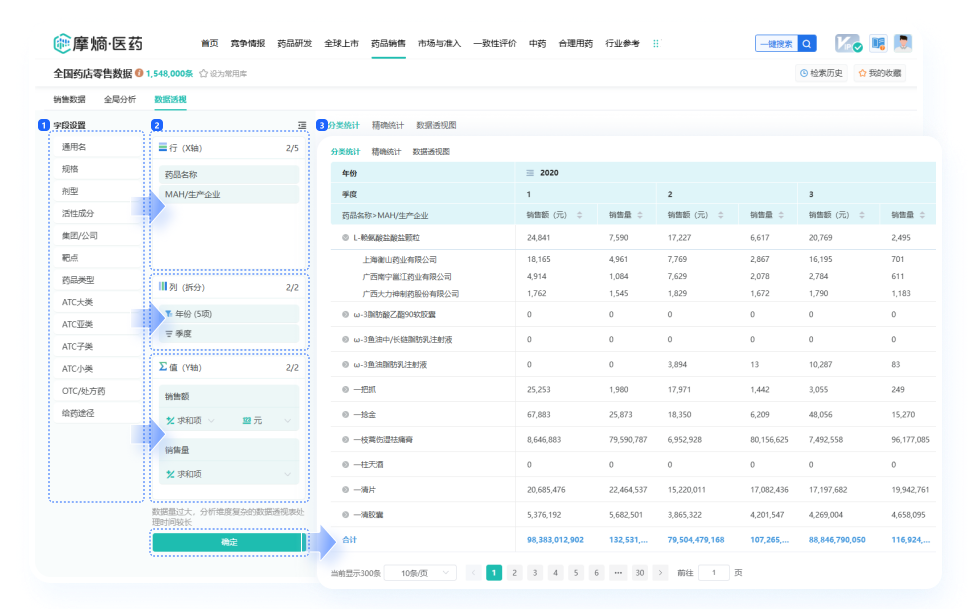Expand the 一把抓 row

point(346,389)
